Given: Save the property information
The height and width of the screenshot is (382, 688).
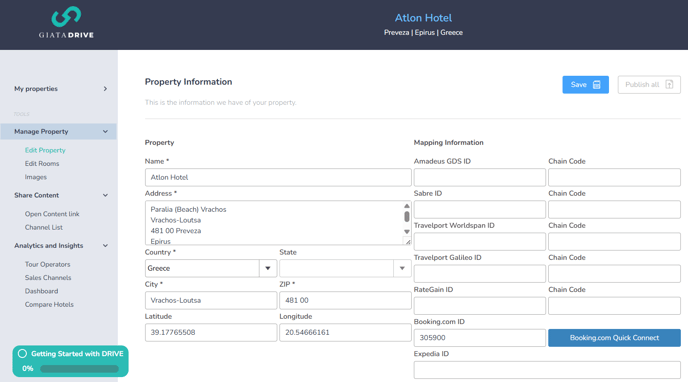Looking at the screenshot, I should (x=585, y=85).
